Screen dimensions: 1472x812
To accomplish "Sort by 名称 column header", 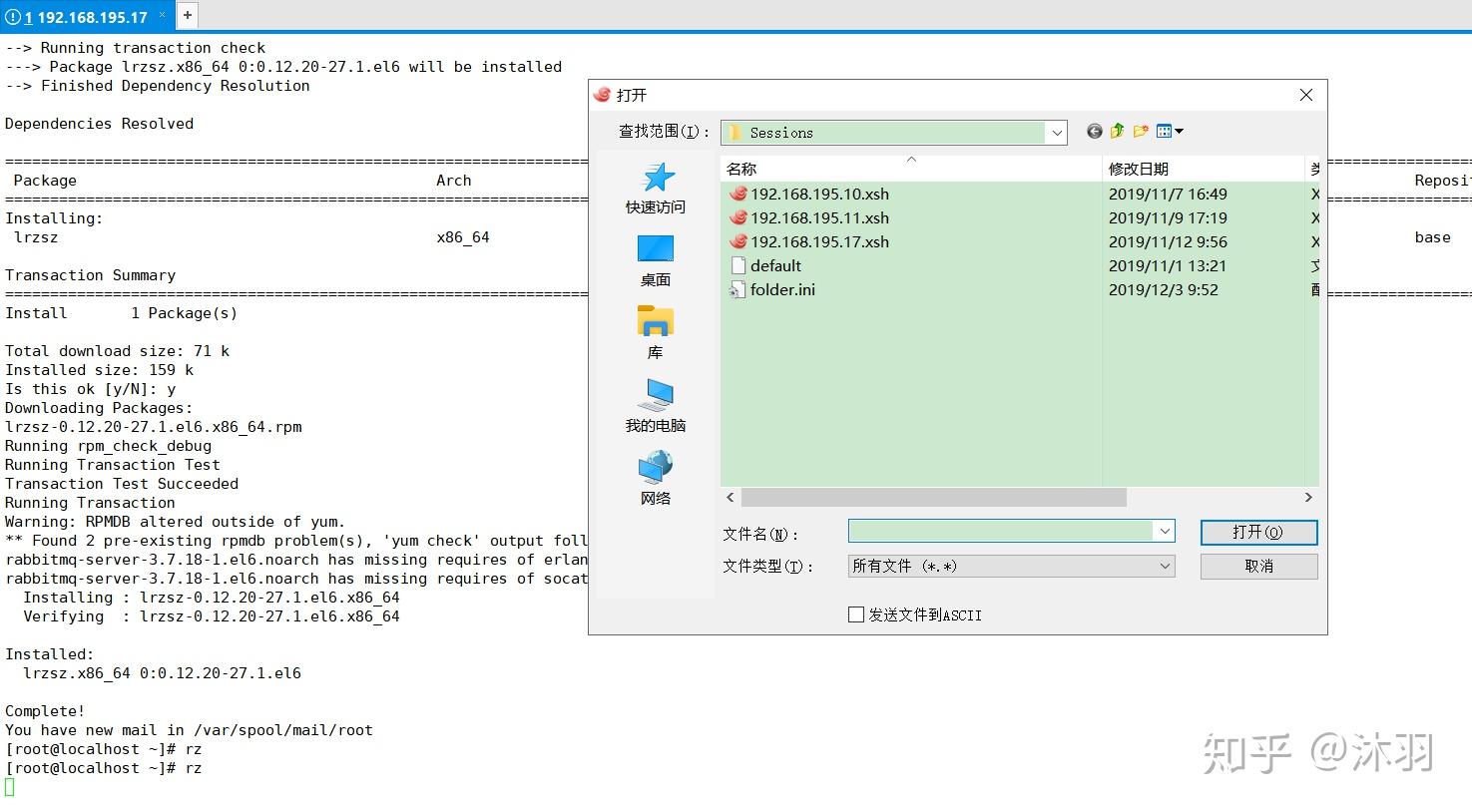I will point(910,169).
